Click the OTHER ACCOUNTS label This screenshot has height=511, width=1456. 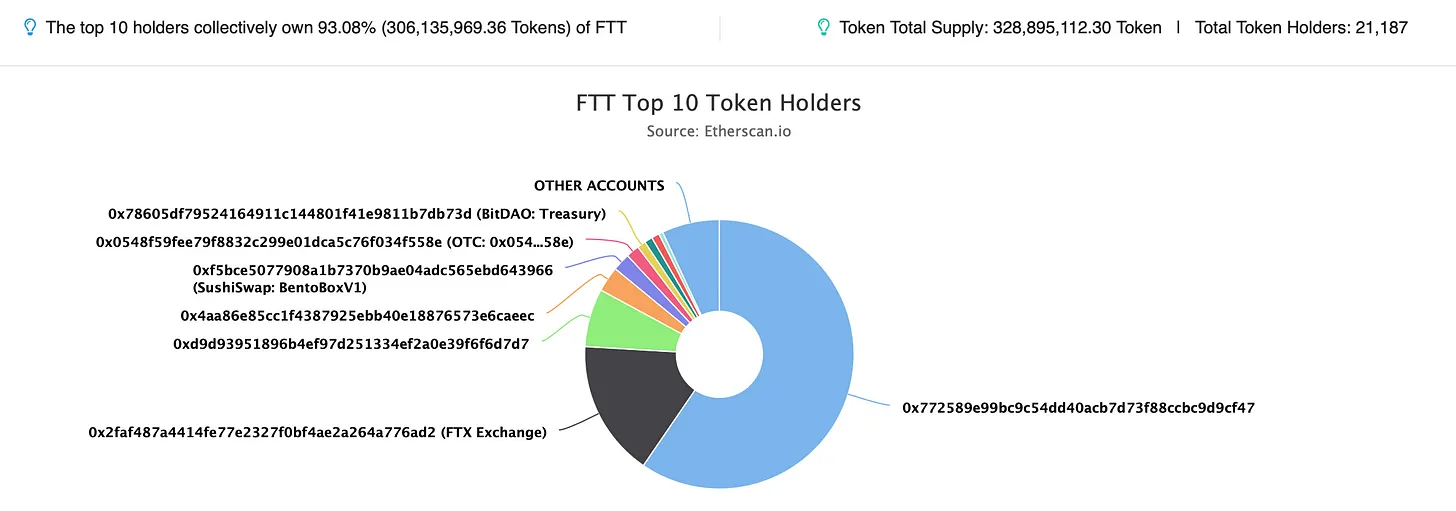pos(599,186)
